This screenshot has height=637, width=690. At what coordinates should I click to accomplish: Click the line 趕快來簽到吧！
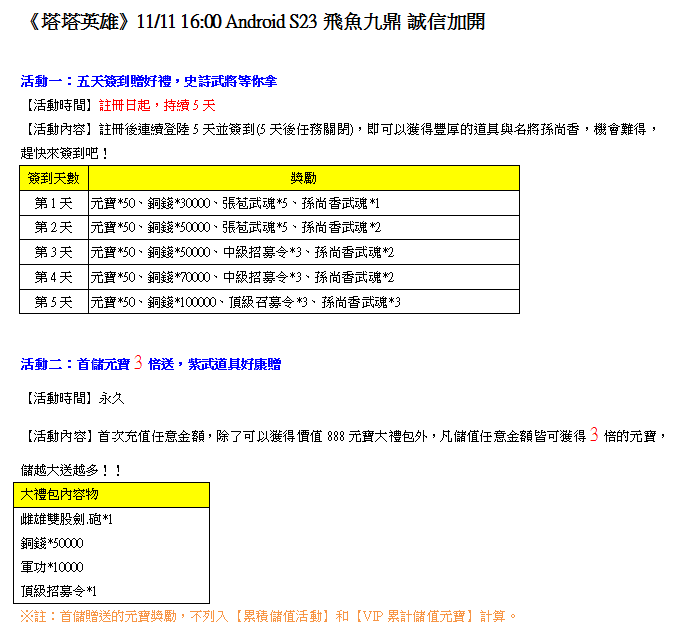(64, 153)
